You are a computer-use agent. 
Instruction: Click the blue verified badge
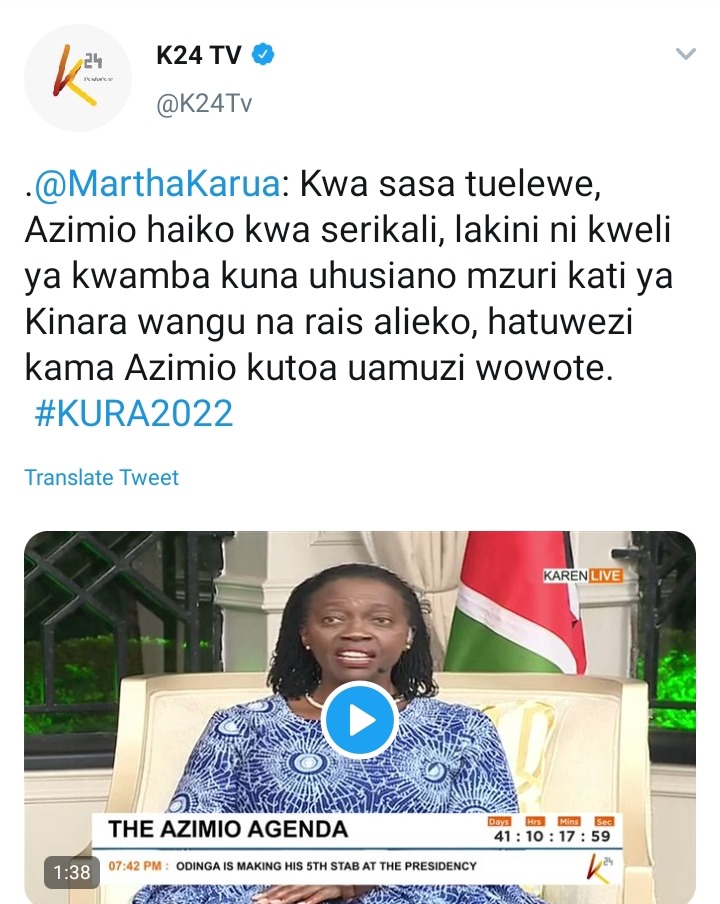[264, 55]
